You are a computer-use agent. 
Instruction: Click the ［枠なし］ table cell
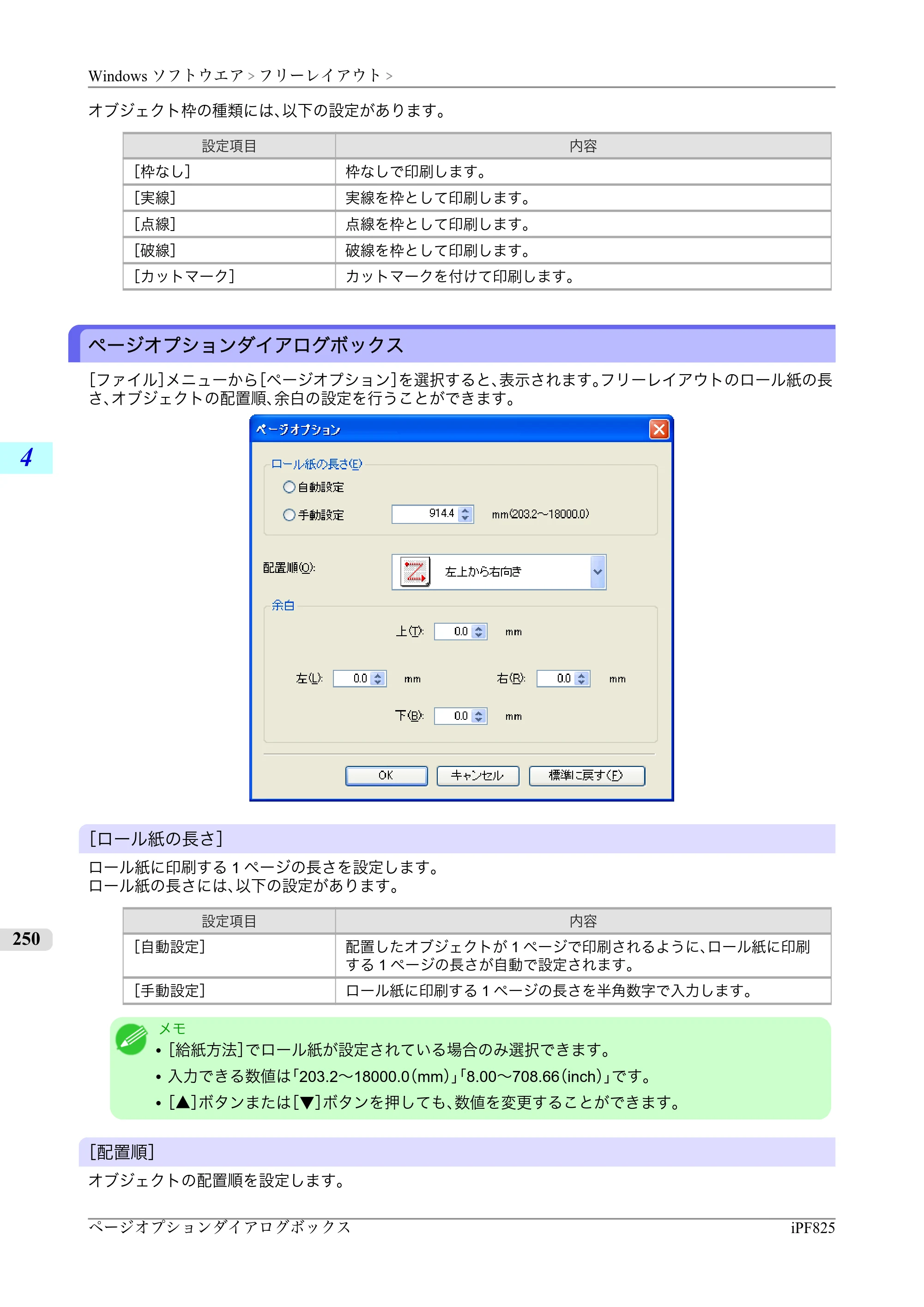click(x=229, y=172)
